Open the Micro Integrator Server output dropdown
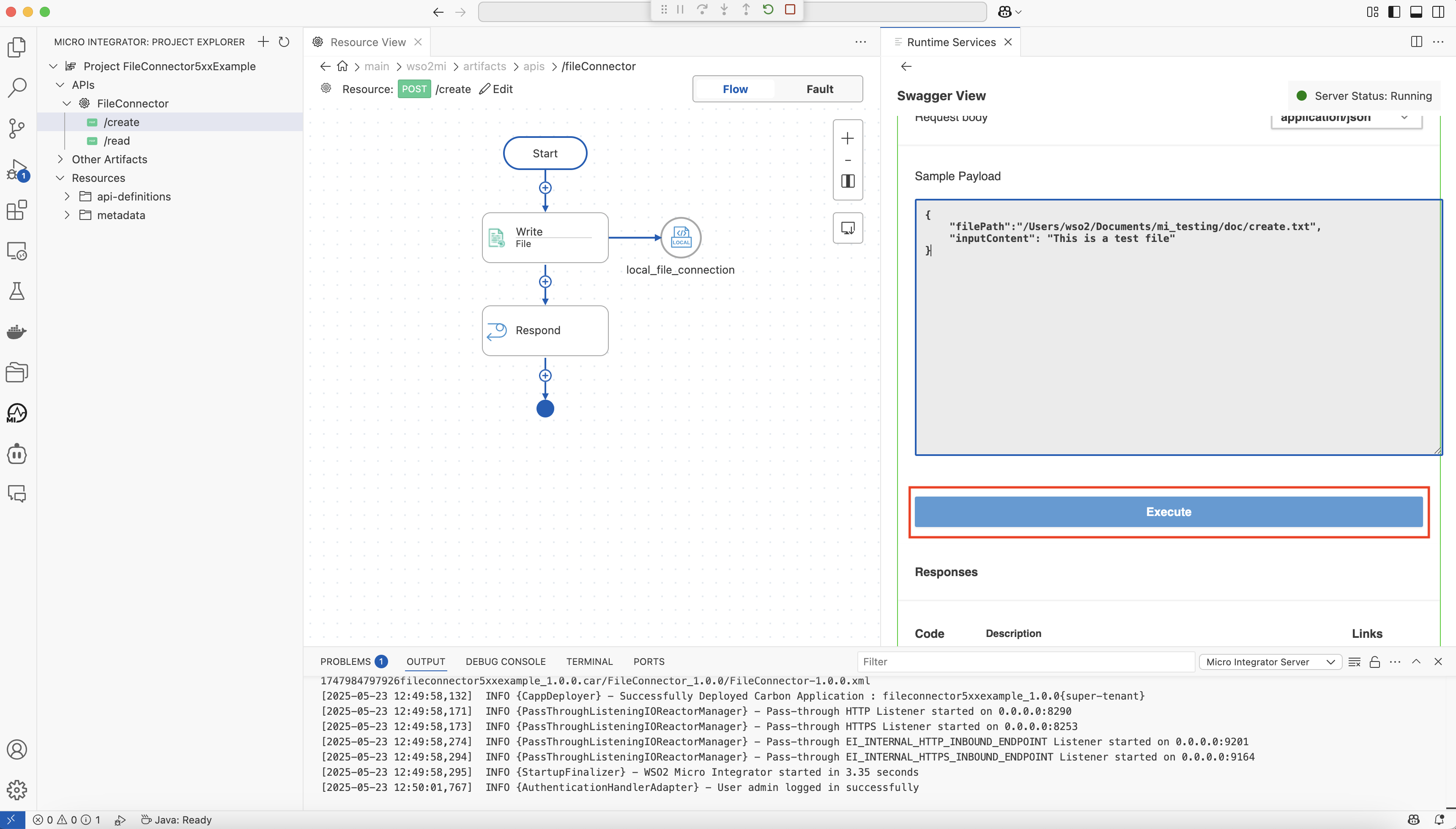The width and height of the screenshot is (1456, 829). tap(1270, 662)
